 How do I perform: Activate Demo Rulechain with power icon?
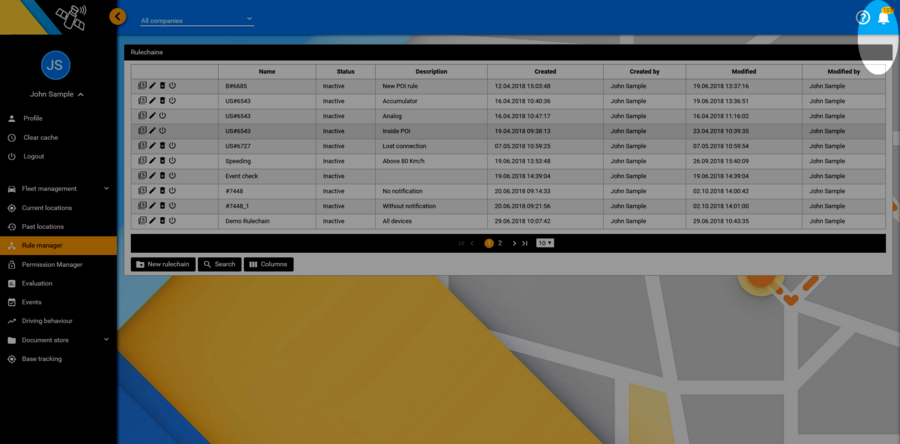tap(173, 221)
